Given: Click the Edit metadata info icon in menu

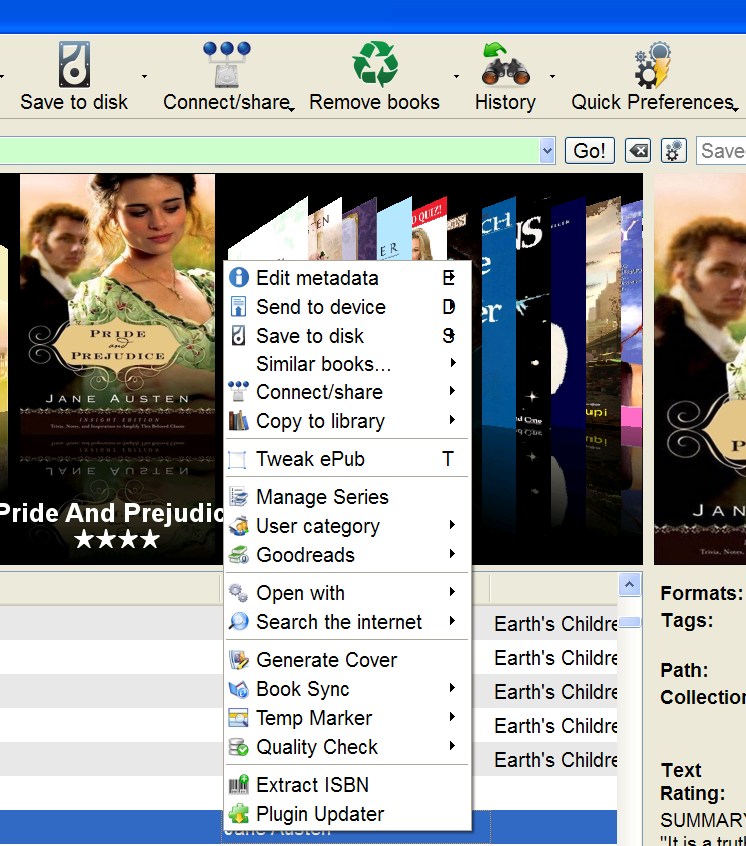Looking at the screenshot, I should 239,277.
